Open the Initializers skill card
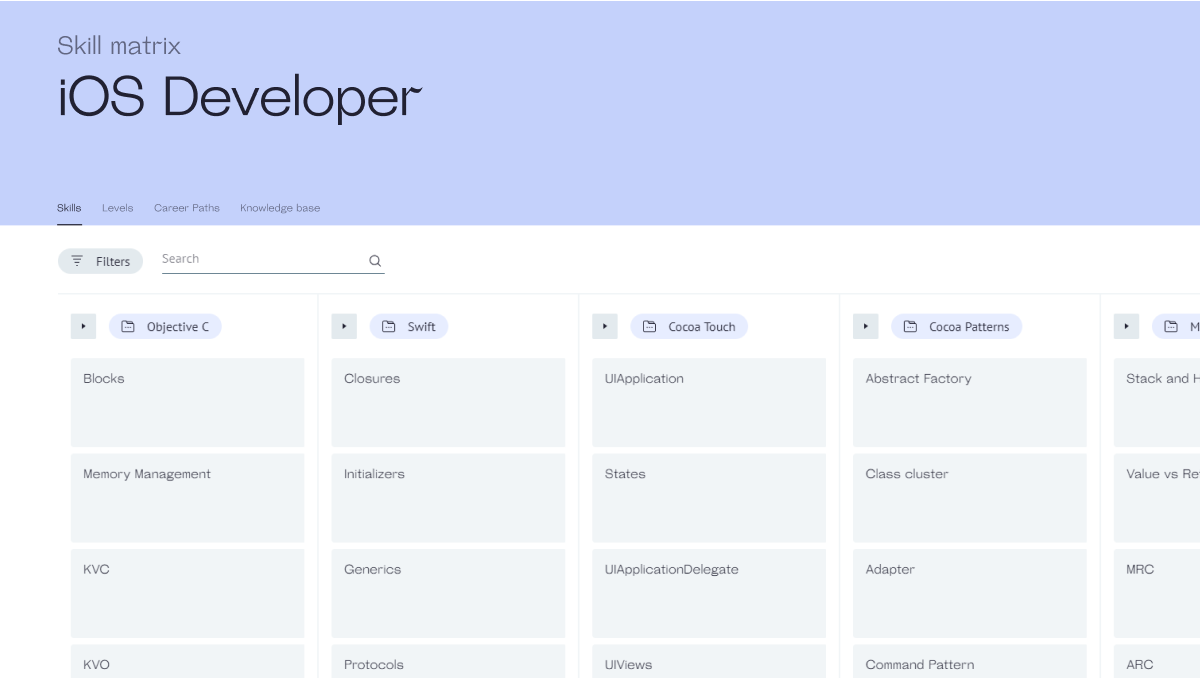This screenshot has height=679, width=1200. point(448,498)
